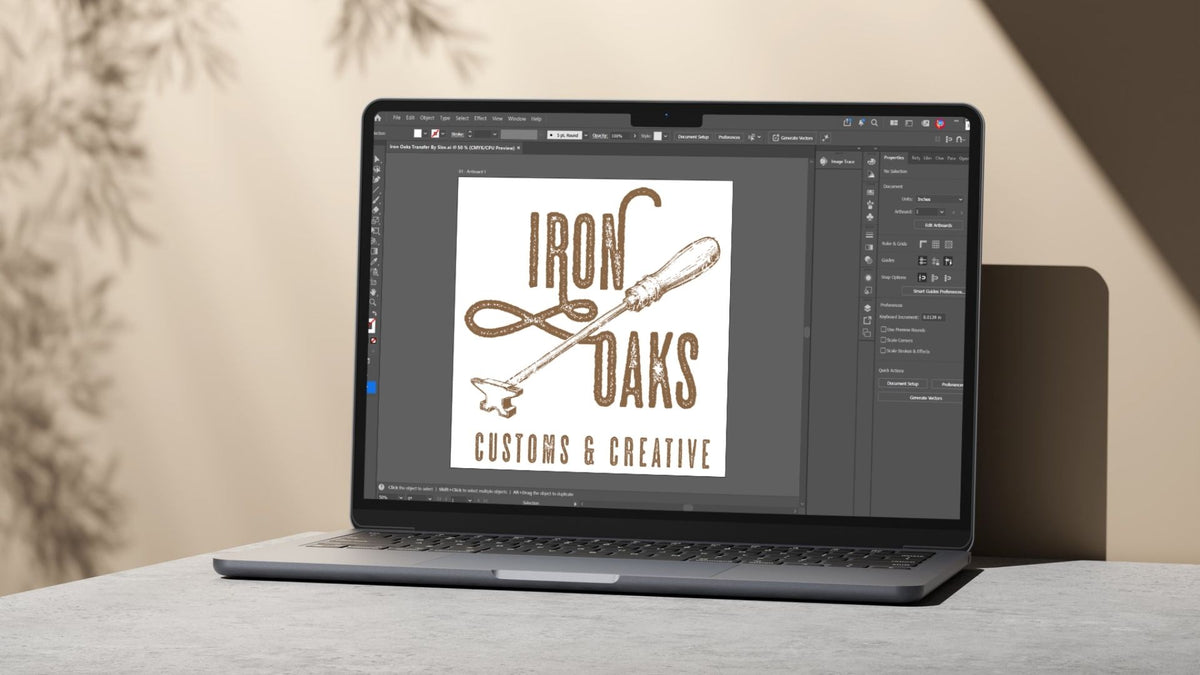Viewport: 1200px width, 675px height.
Task: Open the Units dropdown showing Inches
Action: click(939, 199)
